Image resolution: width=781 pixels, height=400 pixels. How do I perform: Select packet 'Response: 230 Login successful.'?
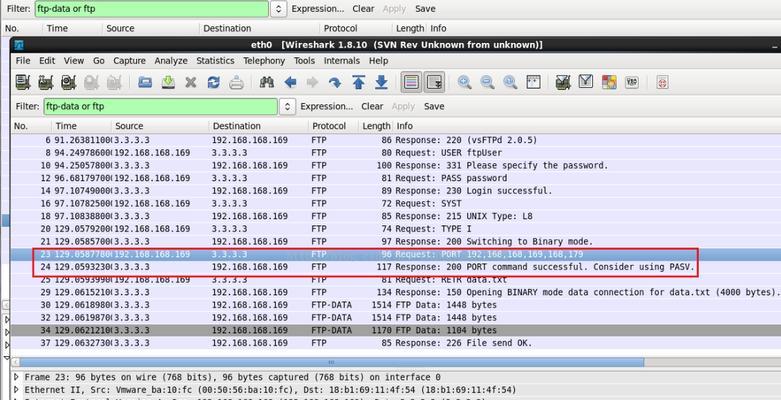tap(395, 191)
